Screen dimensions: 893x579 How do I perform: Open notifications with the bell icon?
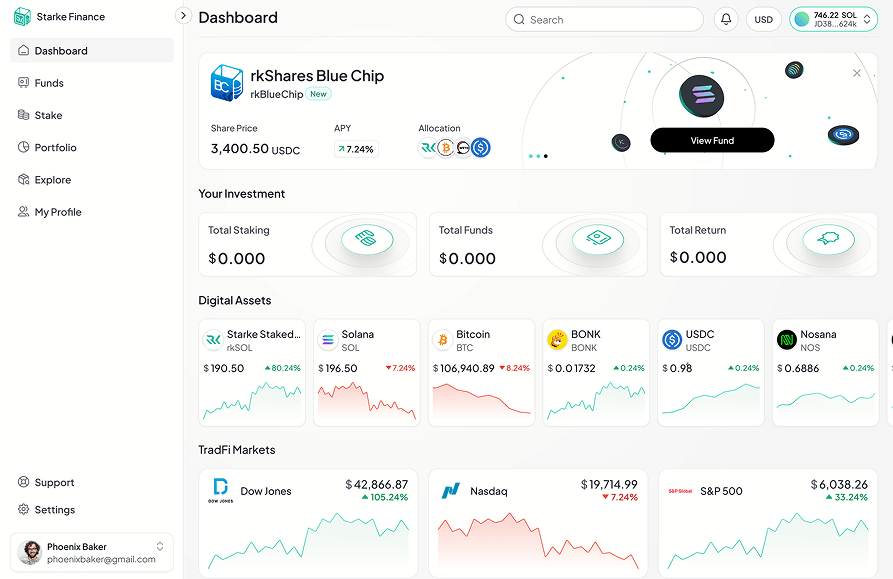726,19
